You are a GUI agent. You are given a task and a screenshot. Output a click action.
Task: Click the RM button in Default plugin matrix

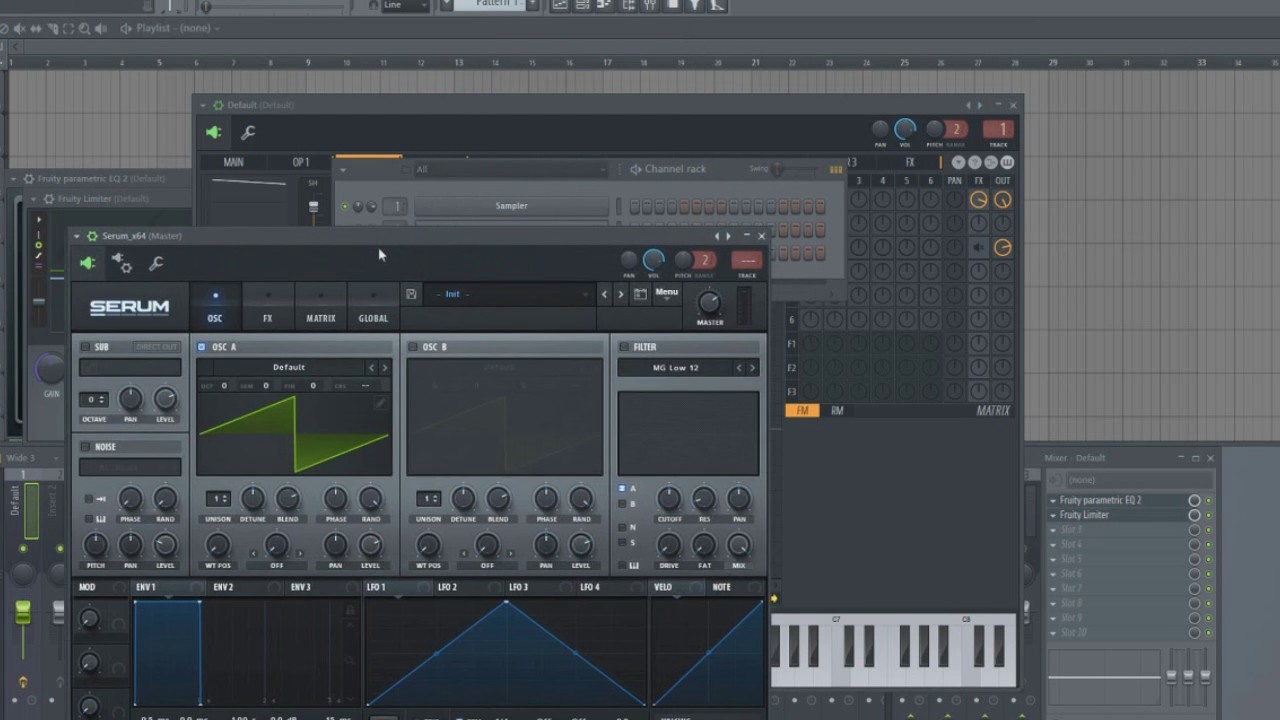coord(837,410)
